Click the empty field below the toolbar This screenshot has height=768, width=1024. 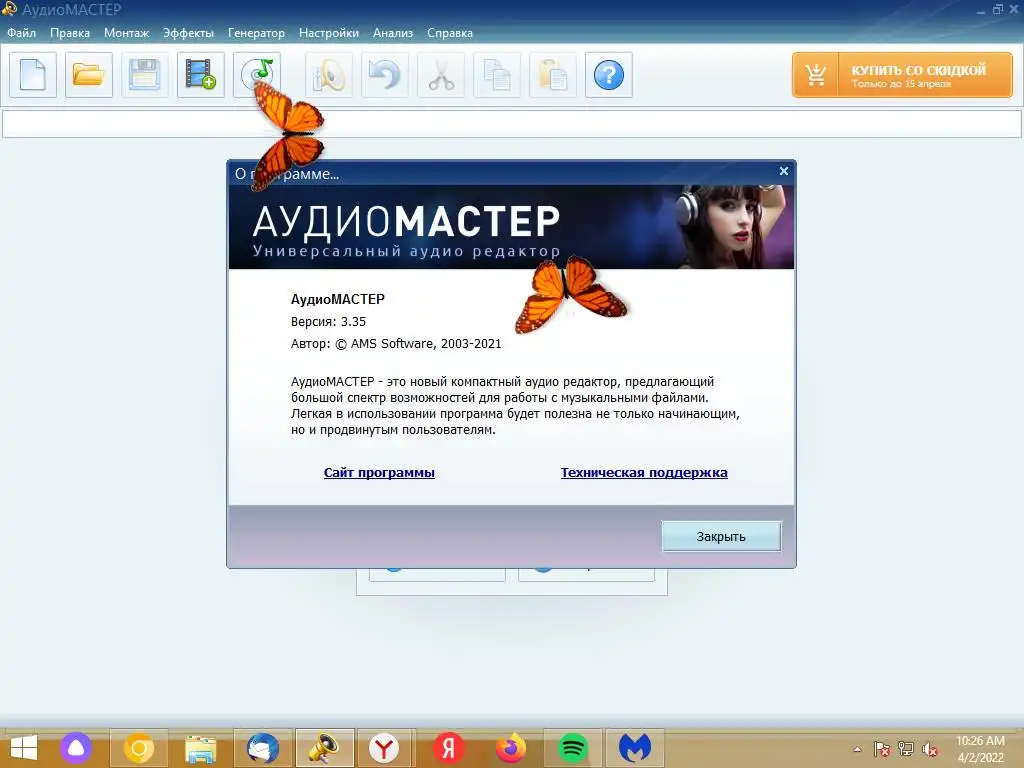click(511, 124)
